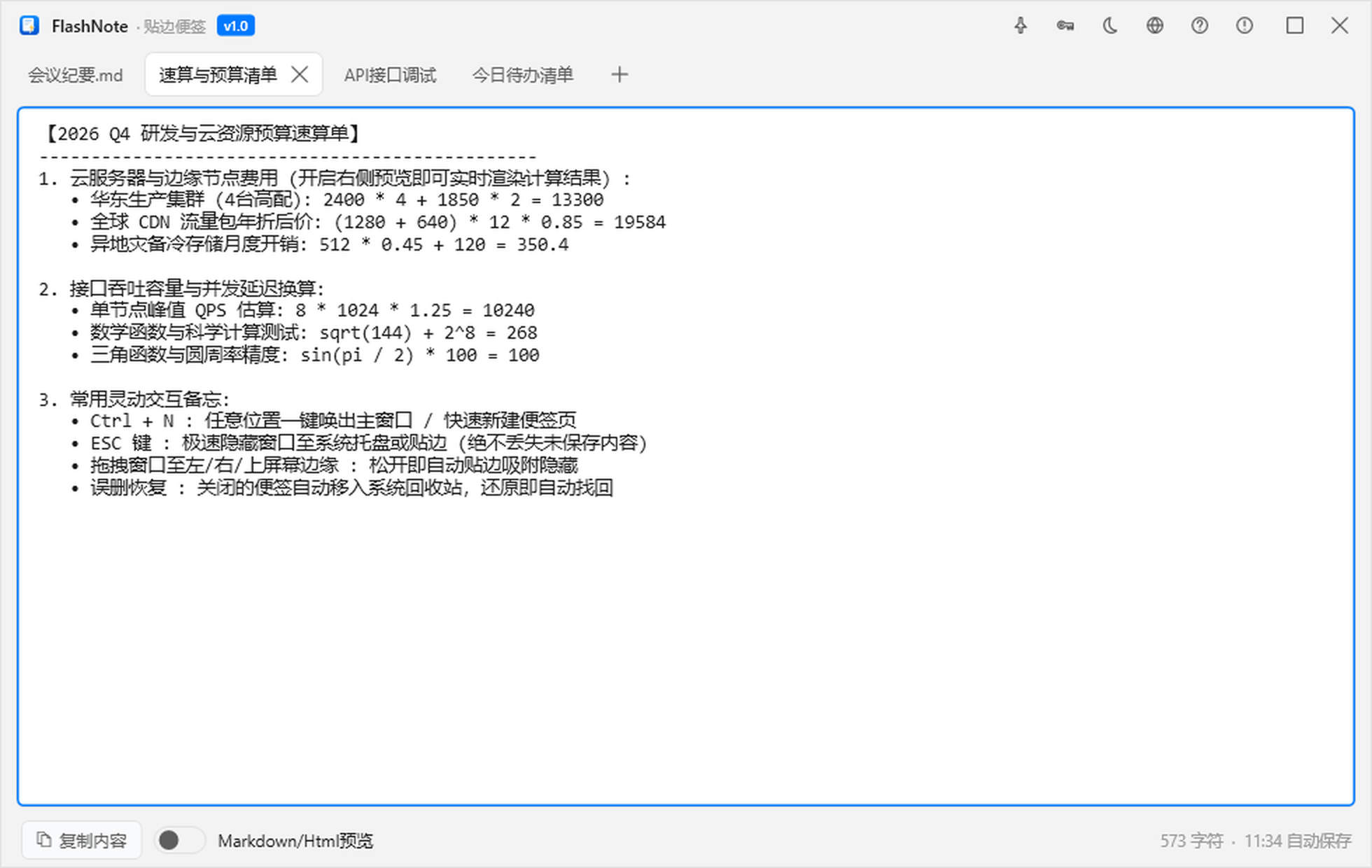Image resolution: width=1372 pixels, height=868 pixels.
Task: Click the heading 2. 接口吞吐容量与并发延迟换算
Action: tap(182, 288)
